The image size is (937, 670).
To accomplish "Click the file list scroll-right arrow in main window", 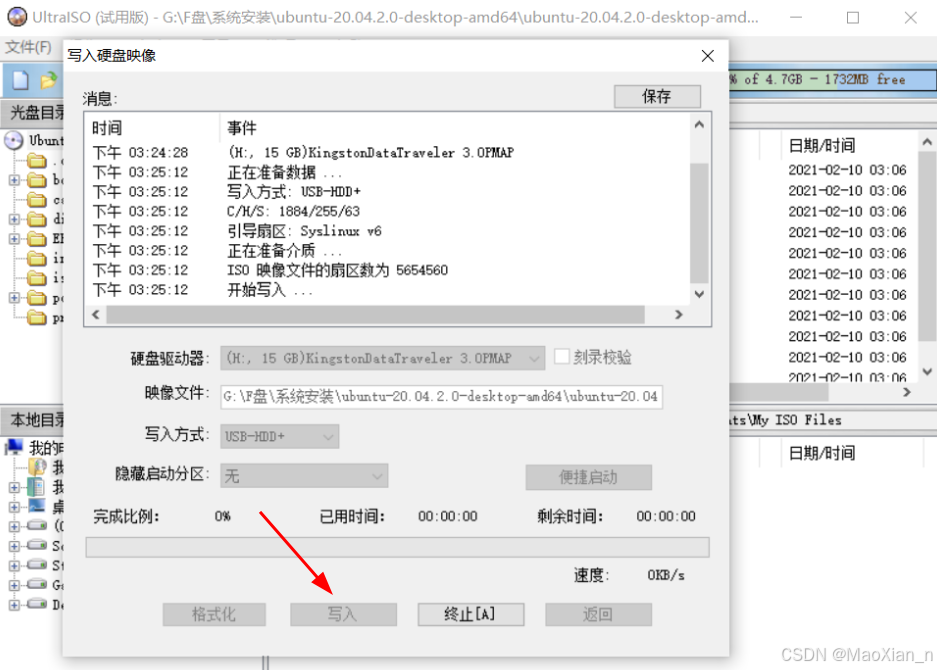I will coord(907,392).
